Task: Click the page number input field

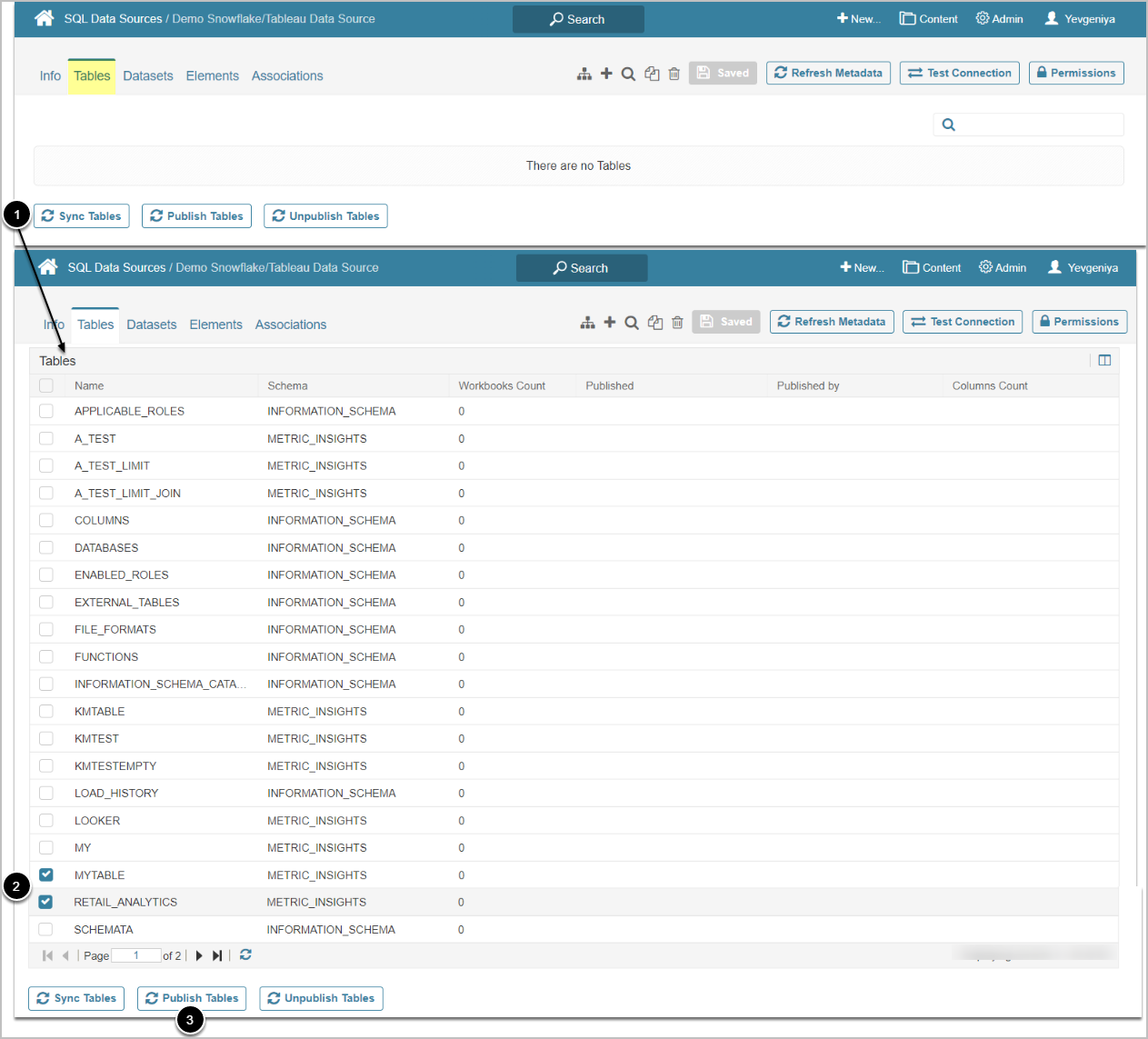Action: pyautogui.click(x=135, y=955)
